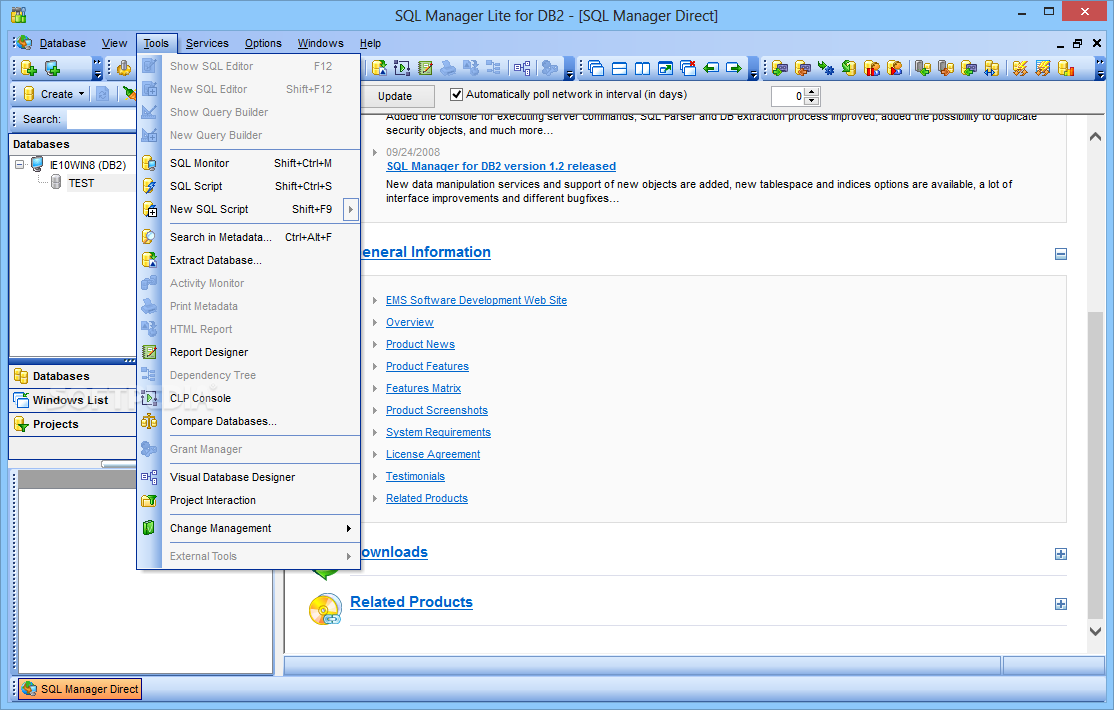Select Visual Database Designer menu item
The height and width of the screenshot is (710, 1114).
[x=249, y=478]
